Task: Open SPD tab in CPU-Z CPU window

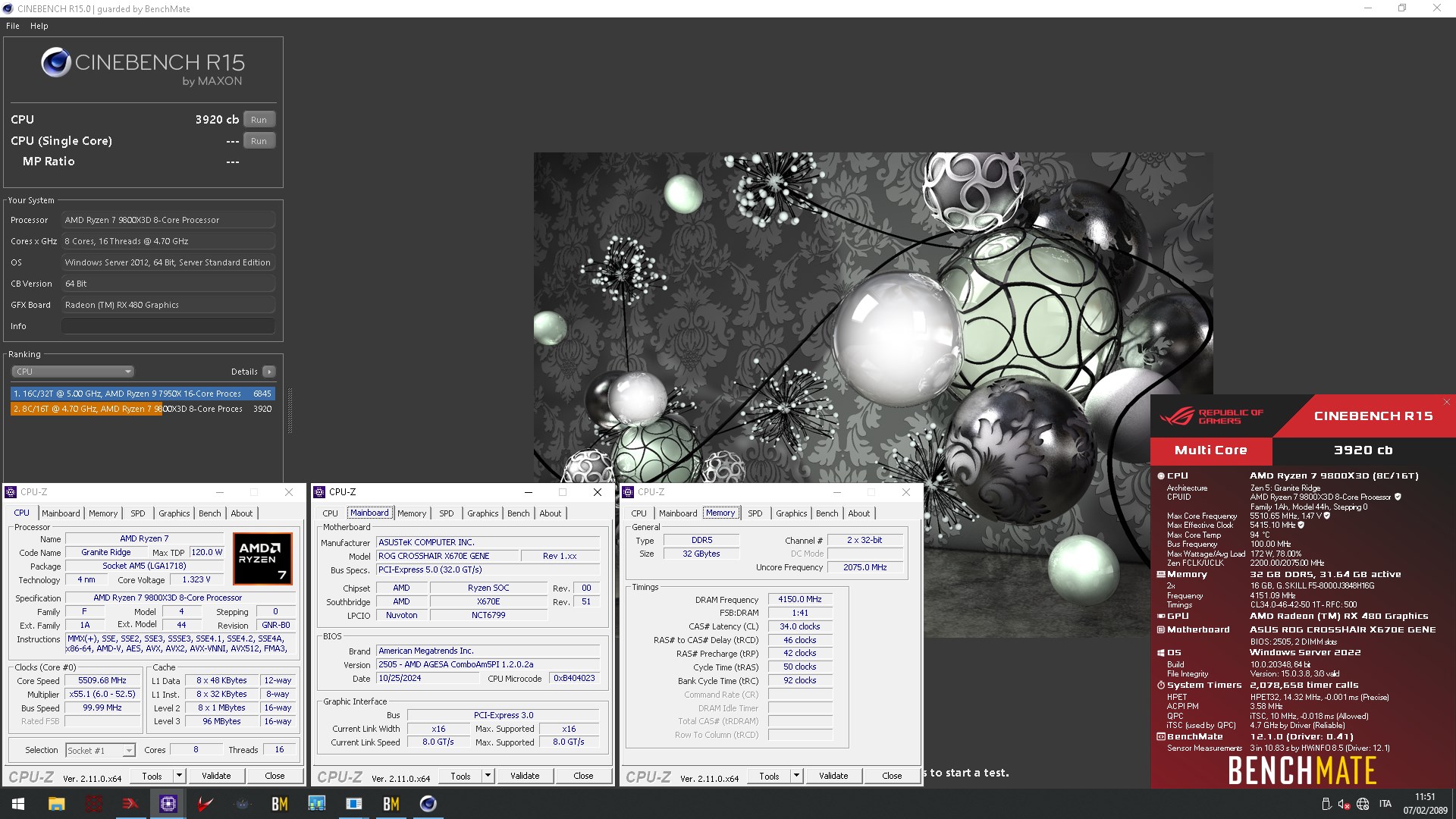Action: (137, 513)
